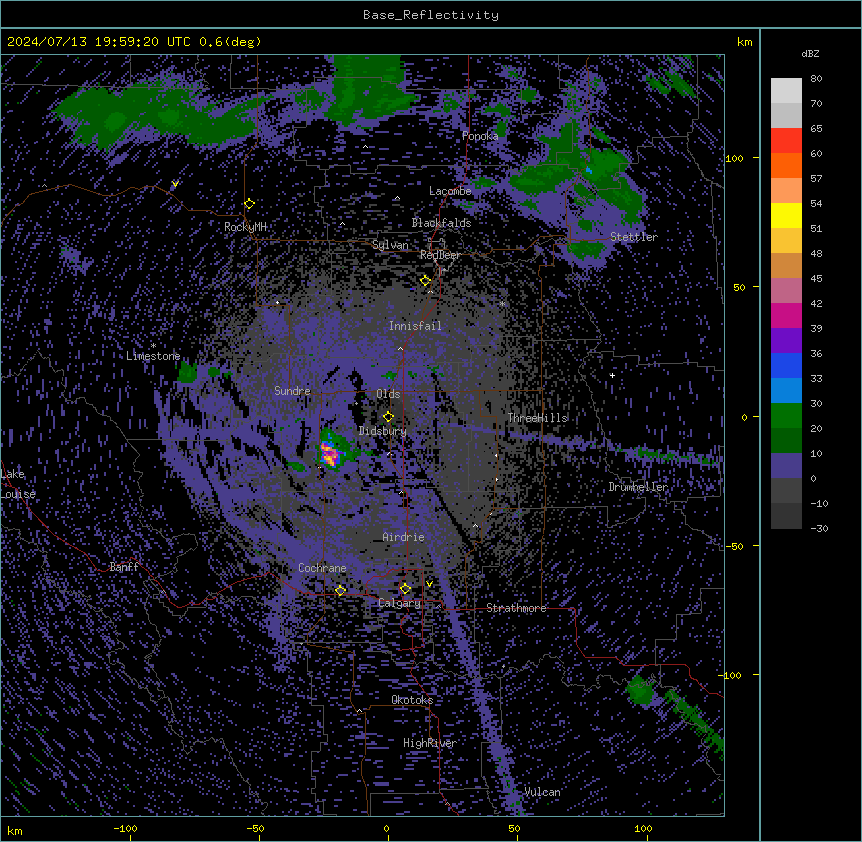Click the purple swatch between 39 and 36
The image size is (862, 842).
(786, 340)
